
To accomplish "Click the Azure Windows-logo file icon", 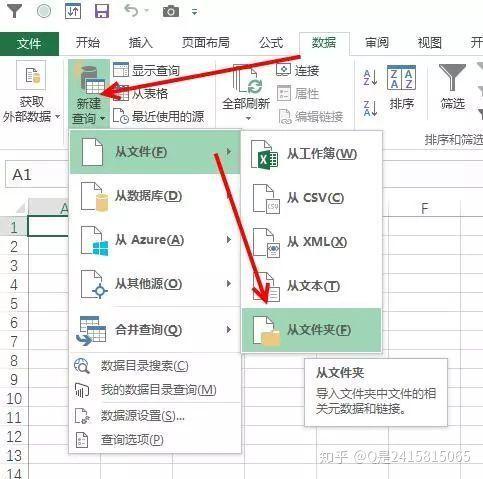I will 95,241.
